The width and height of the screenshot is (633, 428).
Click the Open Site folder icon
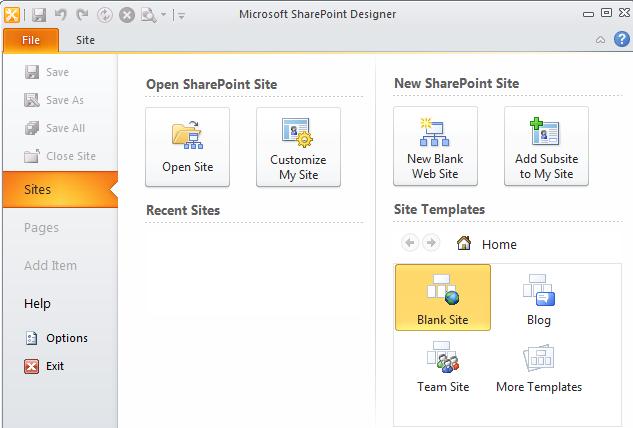187,135
